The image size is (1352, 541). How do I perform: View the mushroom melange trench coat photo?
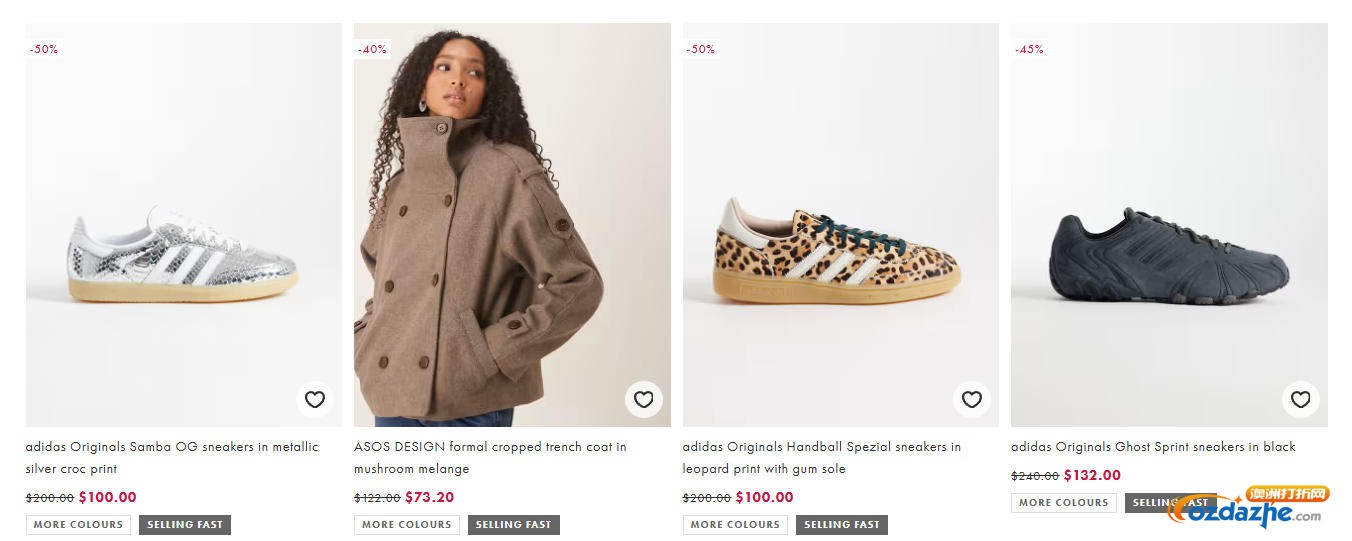pos(512,225)
